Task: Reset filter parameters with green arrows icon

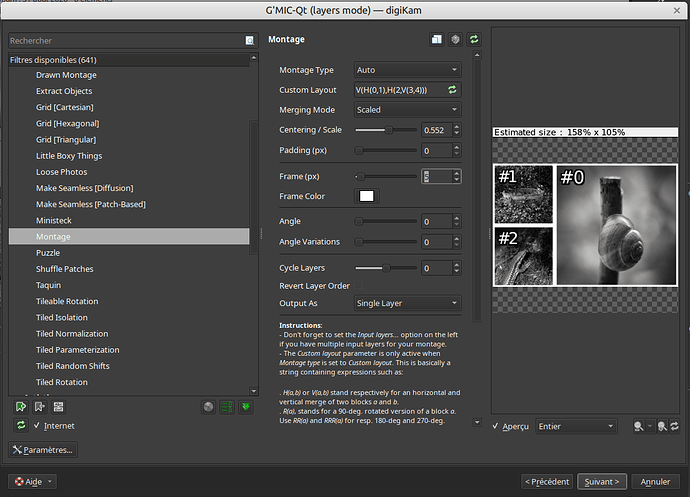Action: (x=474, y=40)
